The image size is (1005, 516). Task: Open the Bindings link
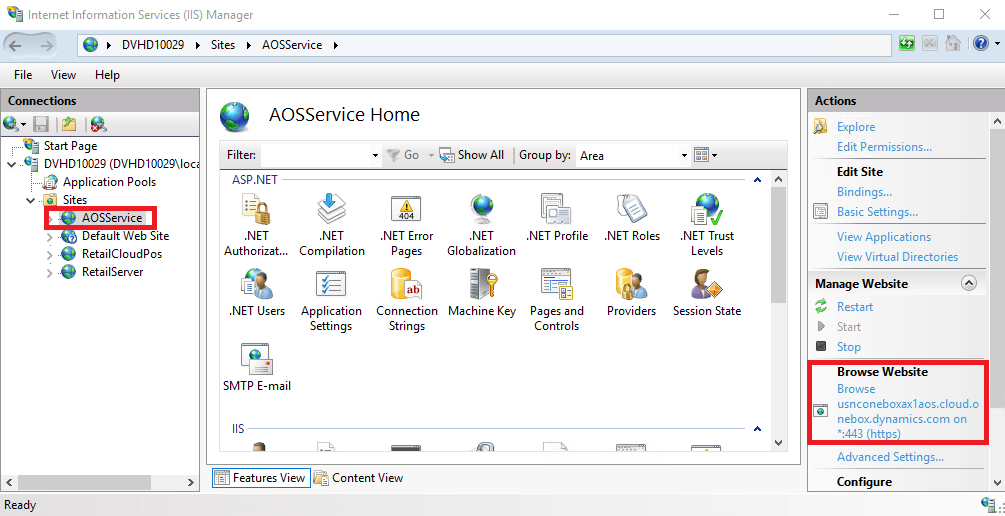(x=864, y=192)
